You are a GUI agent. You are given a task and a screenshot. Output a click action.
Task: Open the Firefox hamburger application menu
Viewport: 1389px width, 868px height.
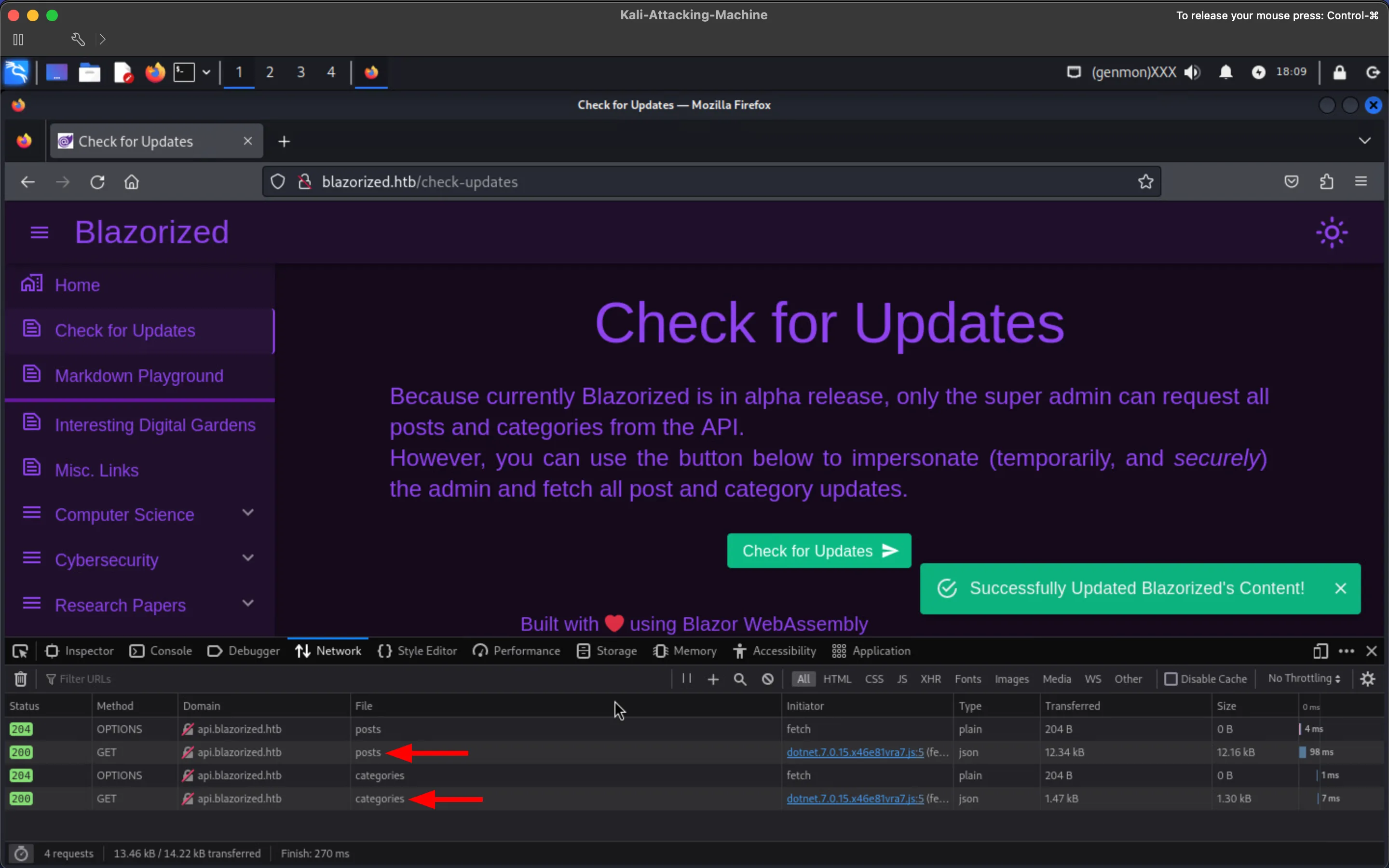tap(1361, 181)
